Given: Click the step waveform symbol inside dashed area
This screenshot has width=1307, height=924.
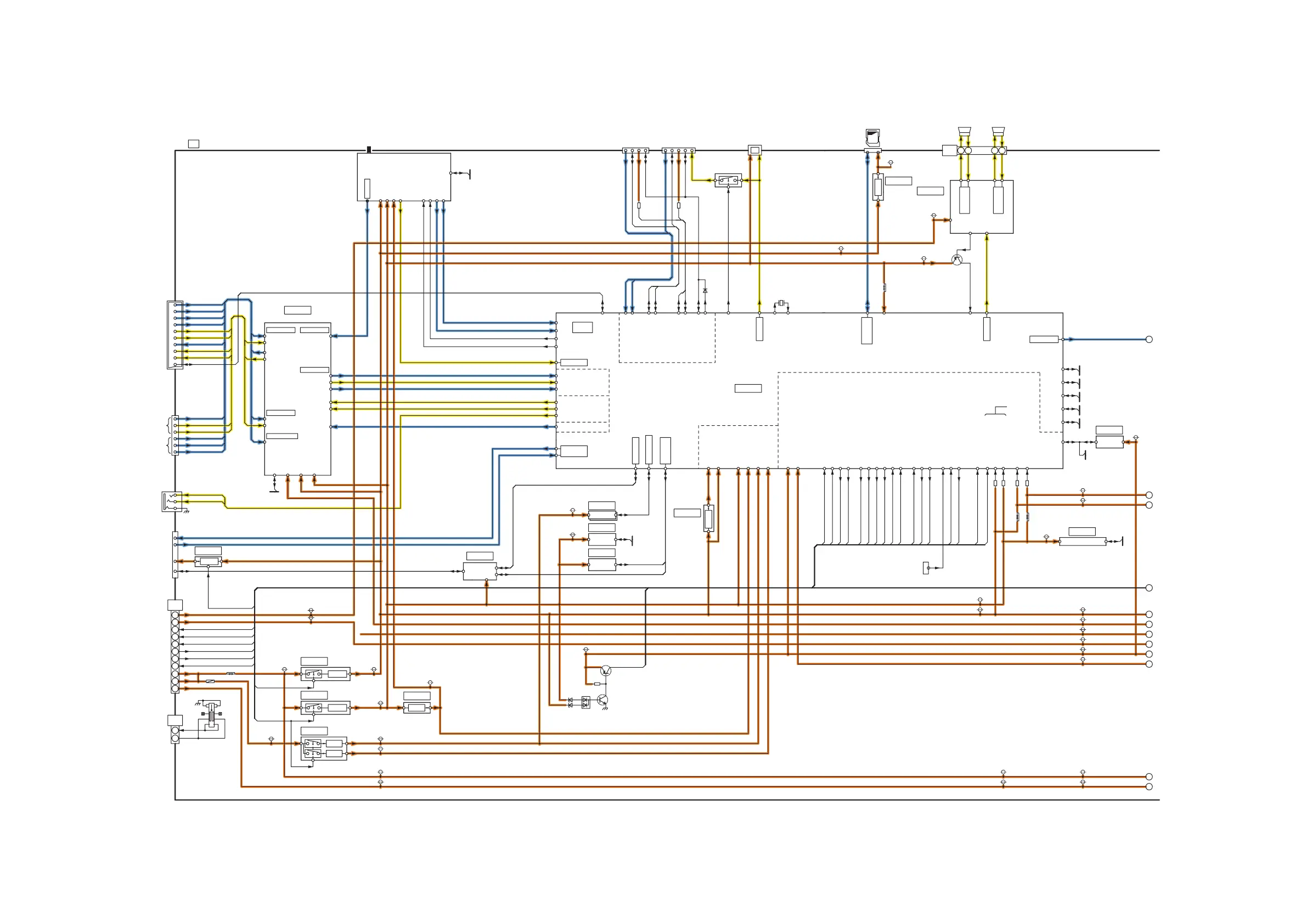Looking at the screenshot, I should (x=996, y=411).
